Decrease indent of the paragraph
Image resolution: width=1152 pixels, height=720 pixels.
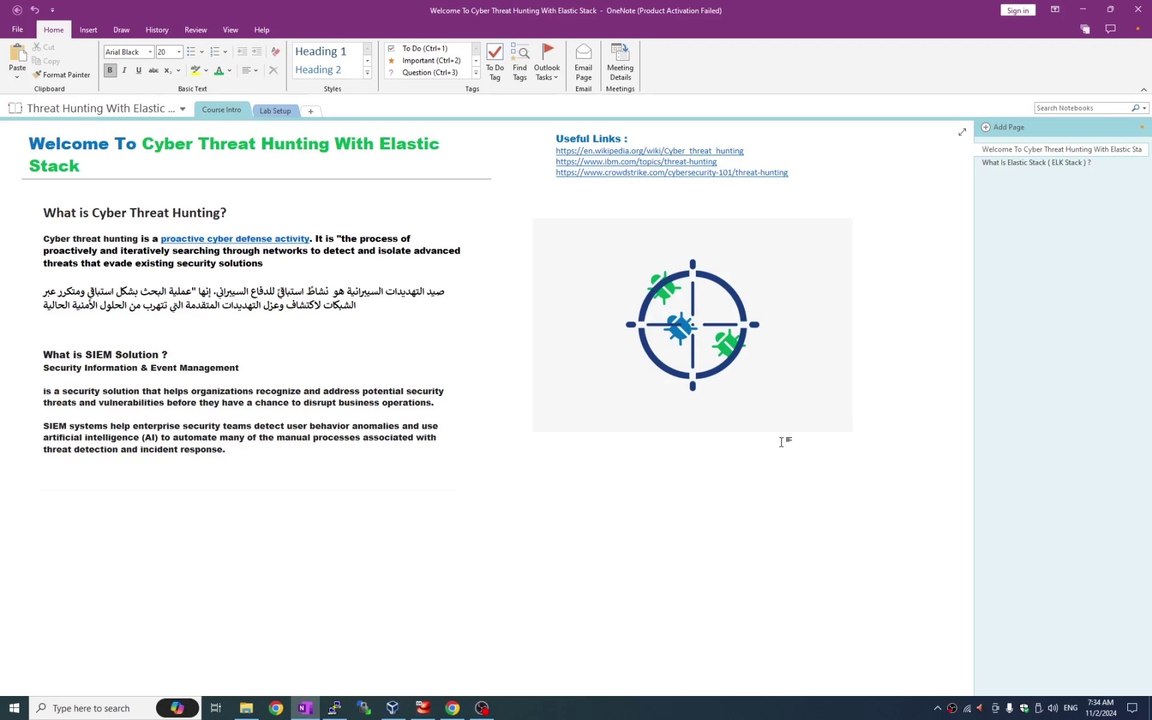point(242,51)
